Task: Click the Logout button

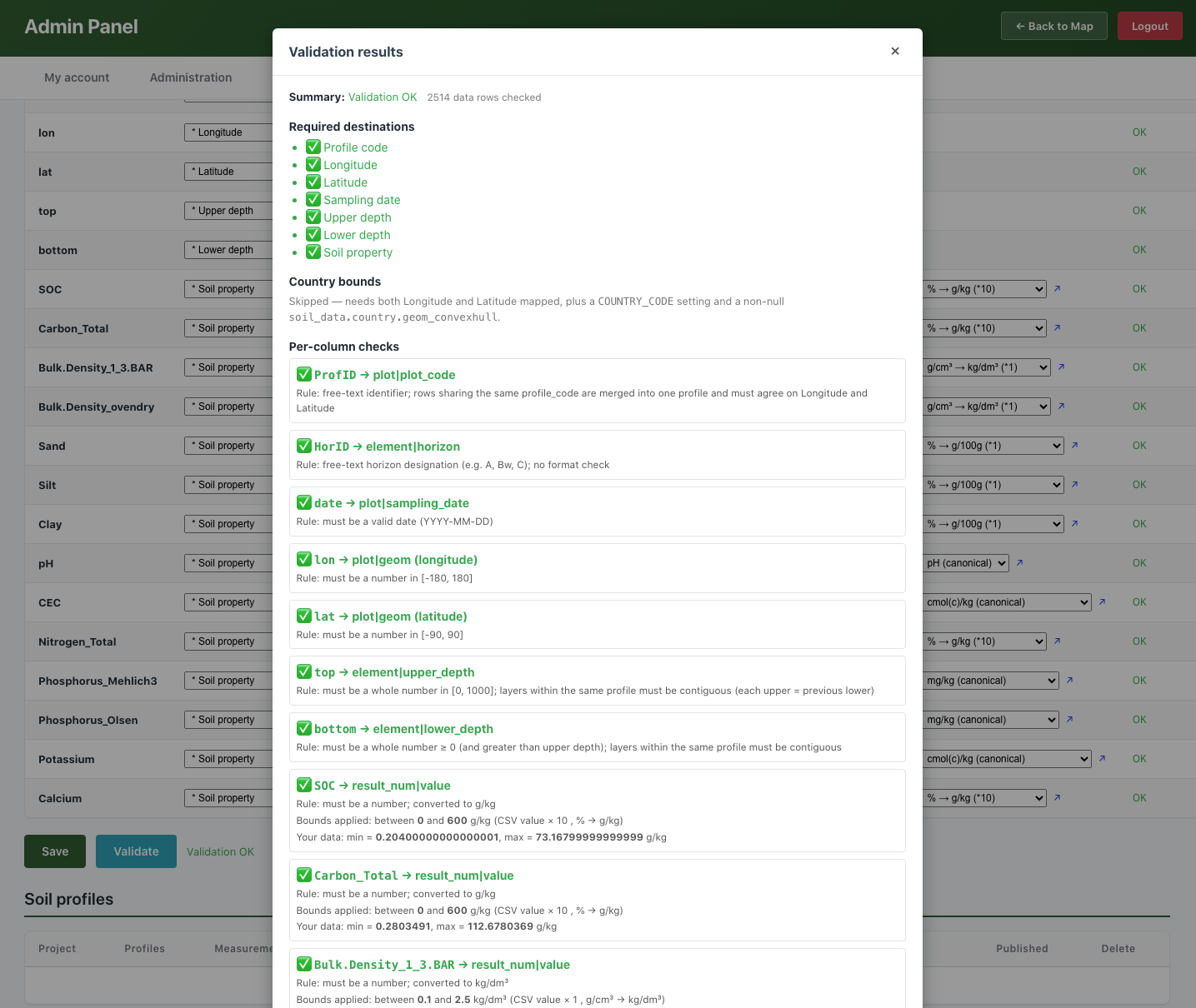Action: (x=1150, y=26)
